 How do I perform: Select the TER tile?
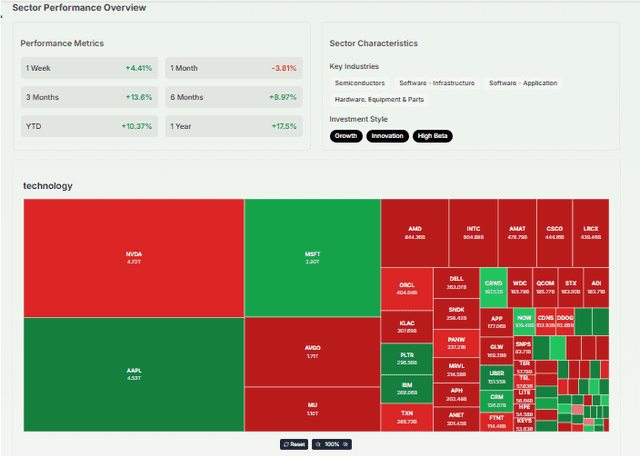[x=524, y=367]
